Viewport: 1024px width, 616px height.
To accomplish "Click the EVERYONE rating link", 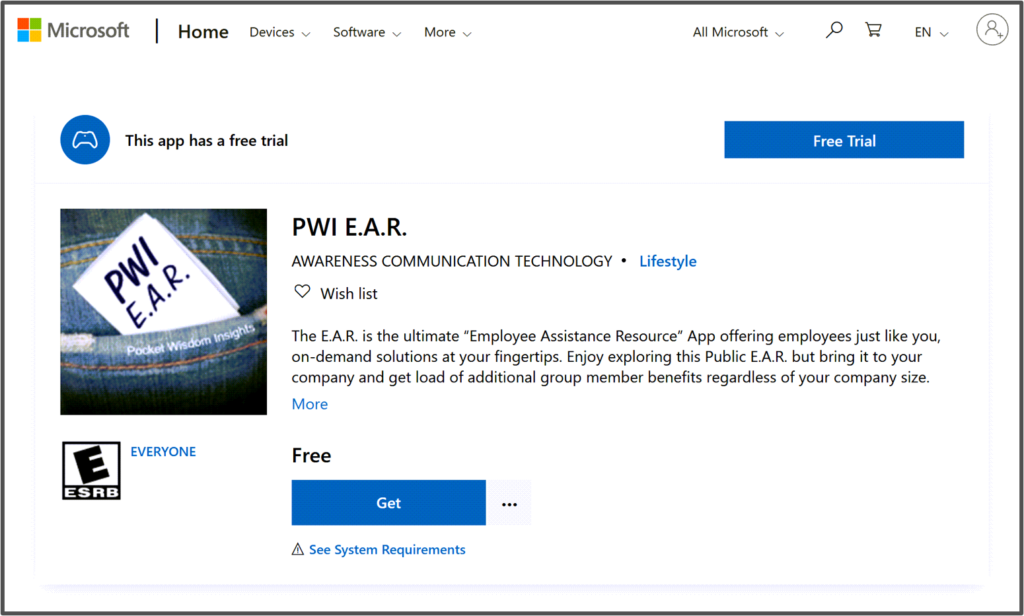I will tap(163, 451).
